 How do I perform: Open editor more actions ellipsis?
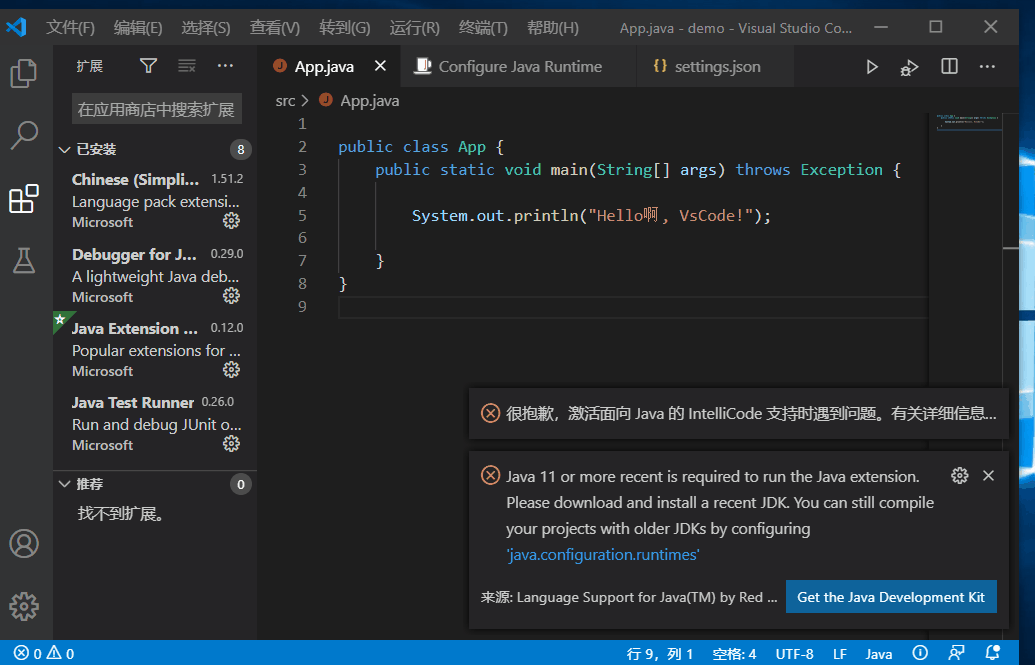[x=987, y=66]
